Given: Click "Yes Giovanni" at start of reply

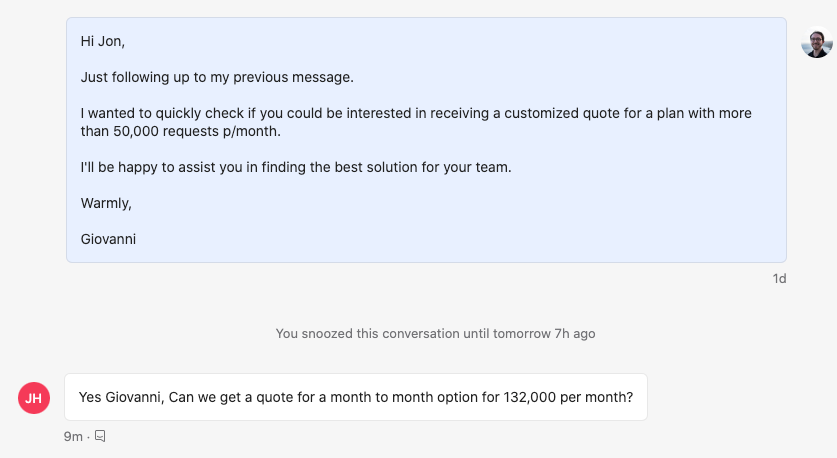Looking at the screenshot, I should point(121,397).
